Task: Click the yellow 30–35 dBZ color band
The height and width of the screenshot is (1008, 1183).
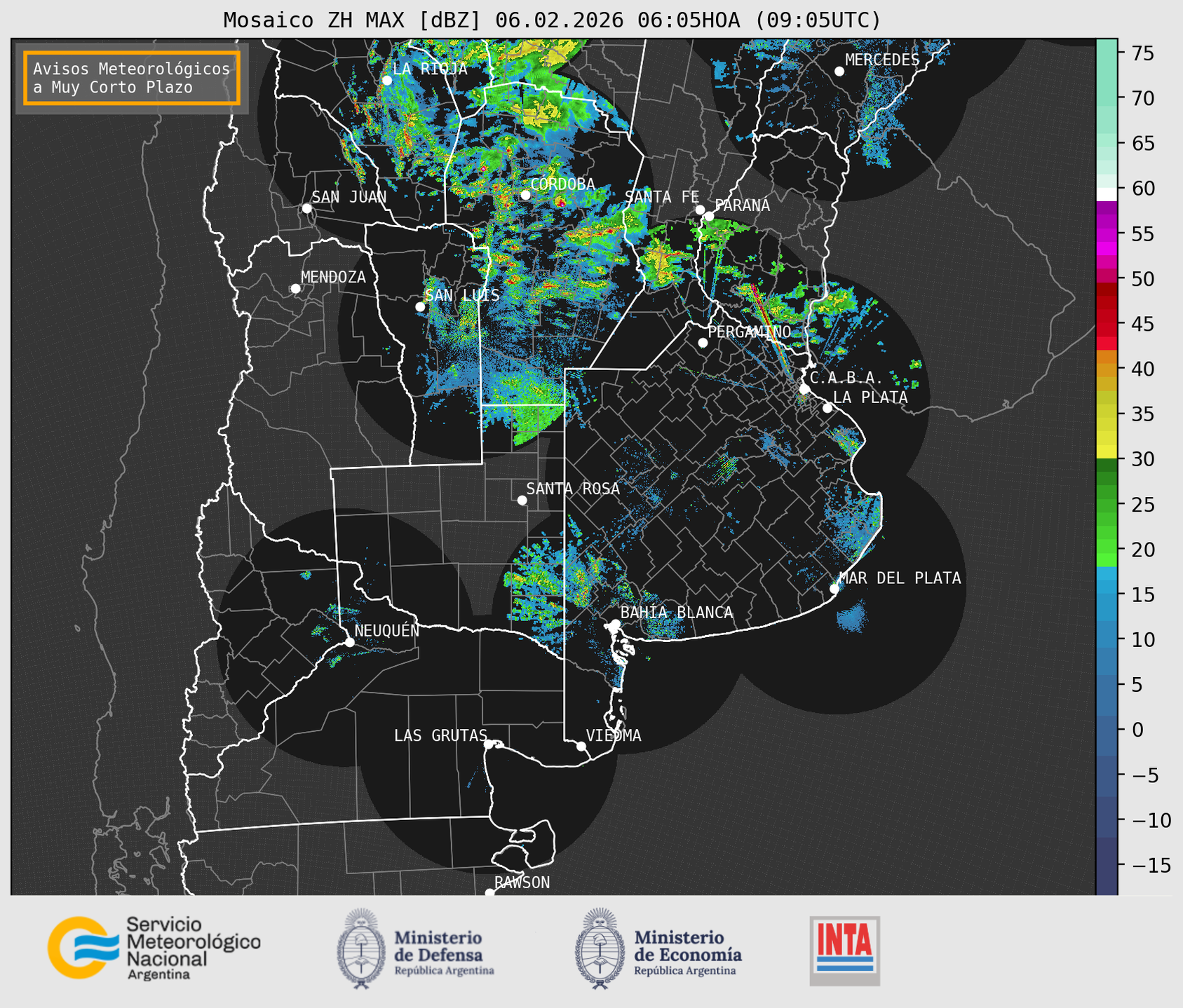Action: (x=1107, y=436)
